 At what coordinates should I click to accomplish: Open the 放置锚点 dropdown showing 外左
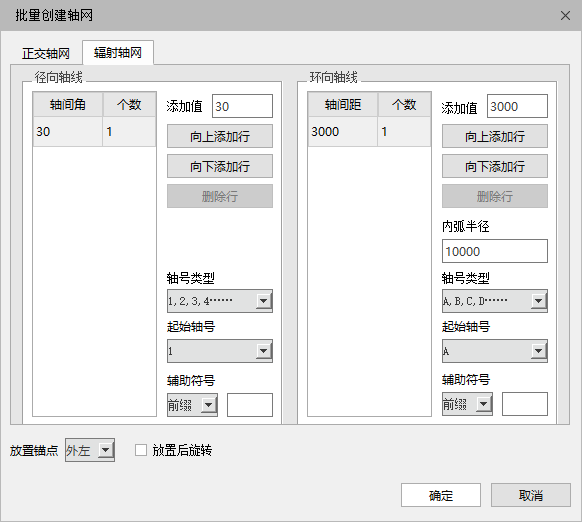pyautogui.click(x=90, y=450)
